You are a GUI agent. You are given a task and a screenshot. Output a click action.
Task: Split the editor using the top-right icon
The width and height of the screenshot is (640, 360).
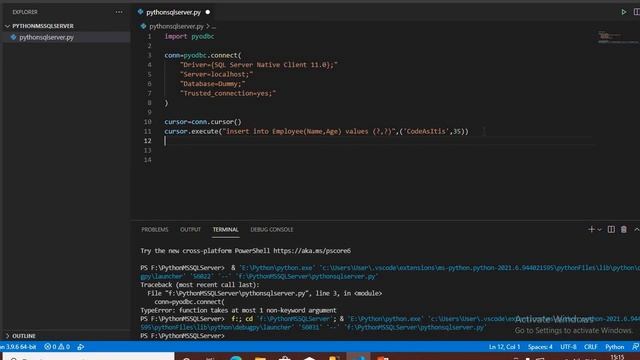[637, 12]
